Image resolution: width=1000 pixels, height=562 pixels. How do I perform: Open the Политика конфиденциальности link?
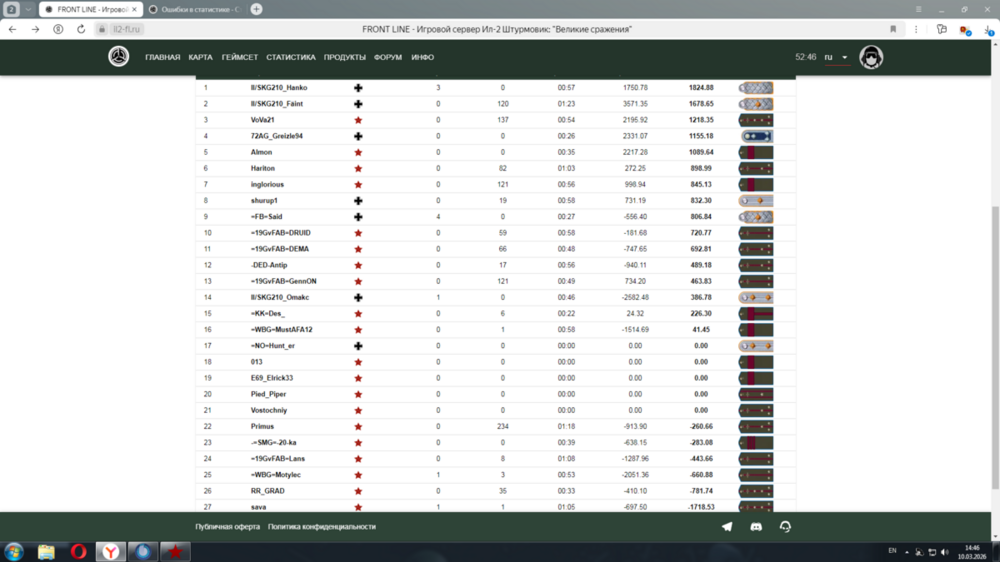coord(322,527)
